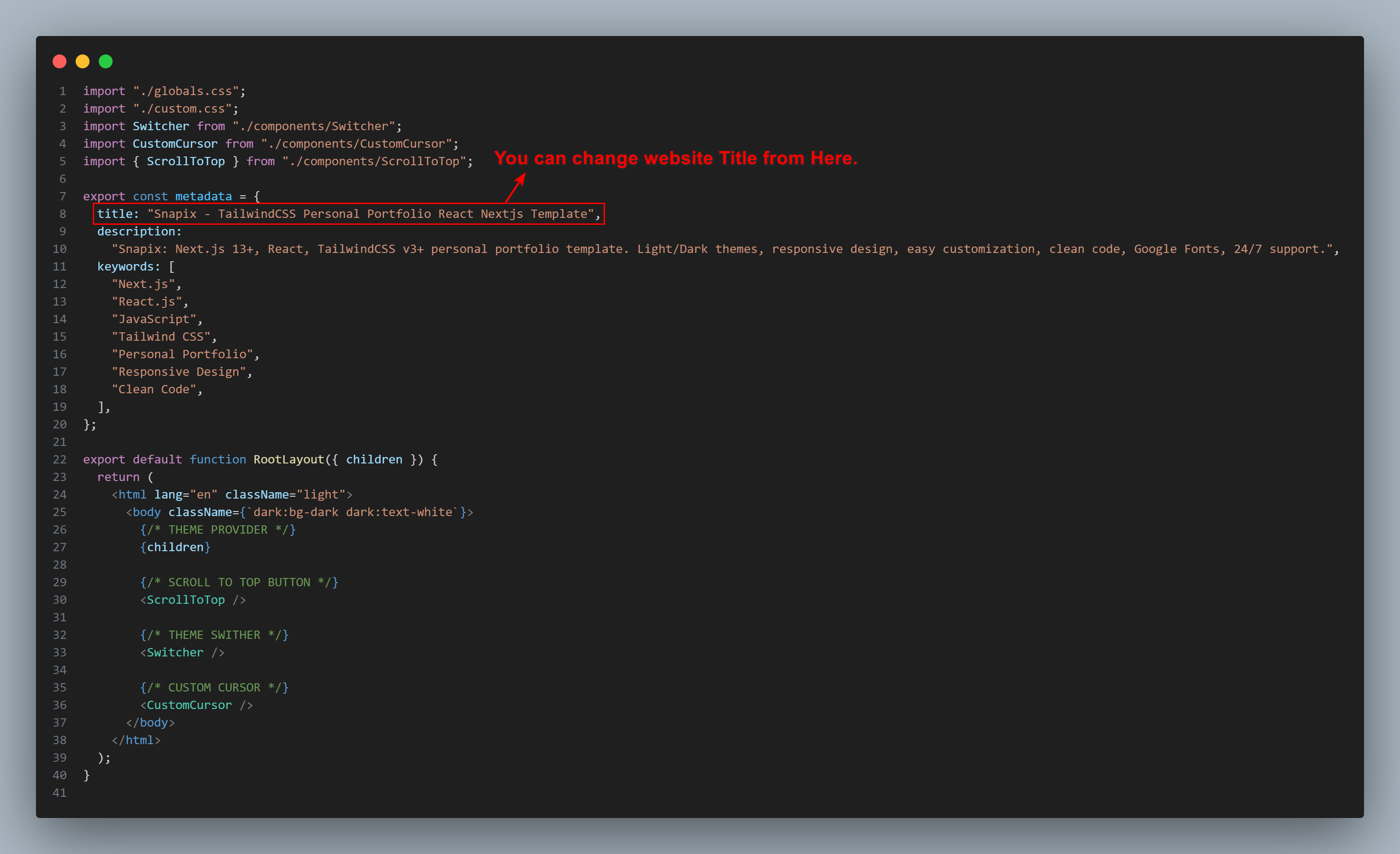Viewport: 1400px width, 854px height.
Task: Click the lang="en" attribute on html
Action: [186, 495]
